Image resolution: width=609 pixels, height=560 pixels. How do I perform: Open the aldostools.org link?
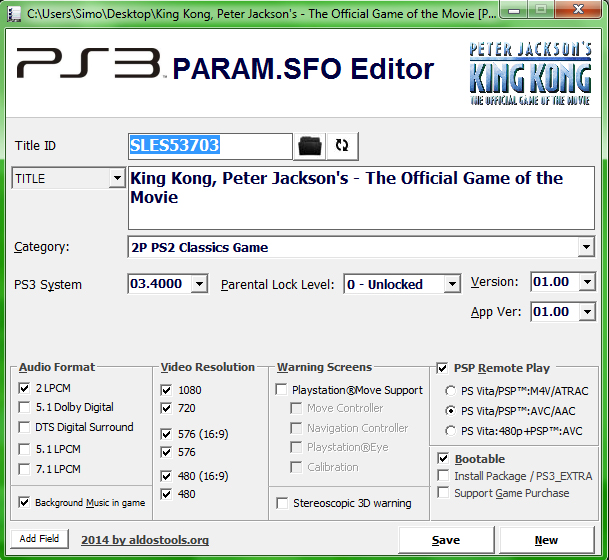coord(145,540)
